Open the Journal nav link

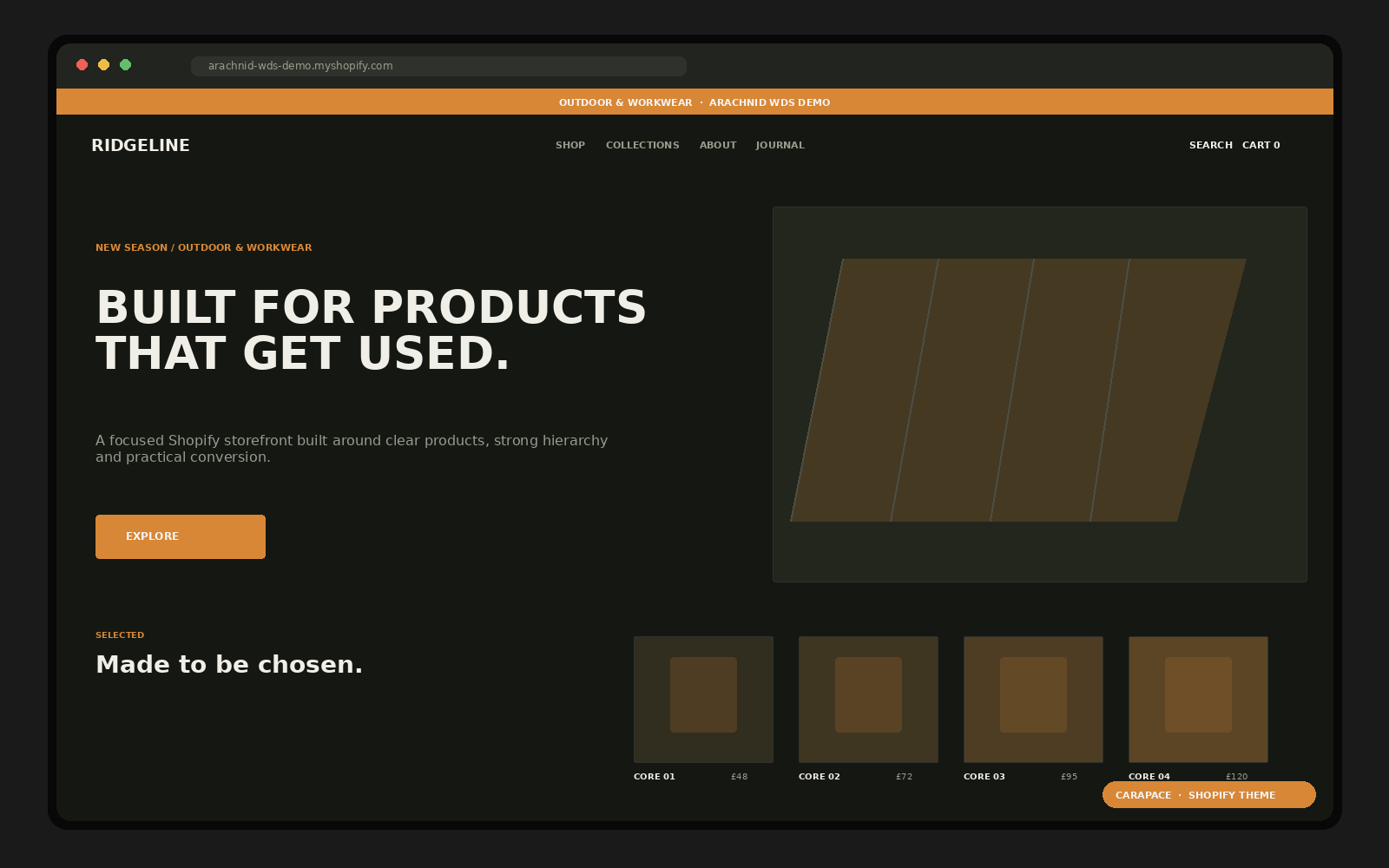pos(780,145)
